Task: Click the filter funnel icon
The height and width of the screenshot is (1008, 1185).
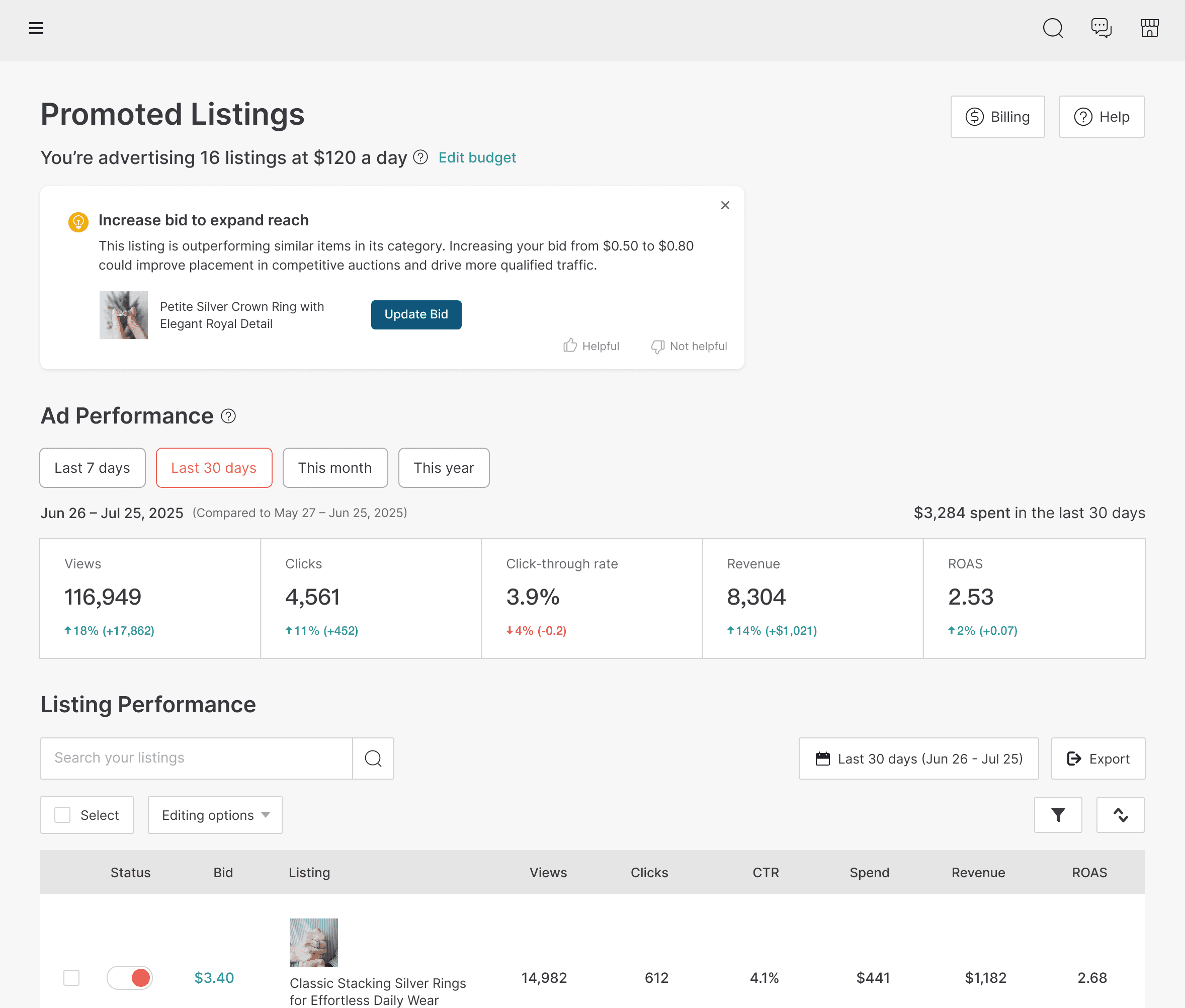Action: 1058,815
